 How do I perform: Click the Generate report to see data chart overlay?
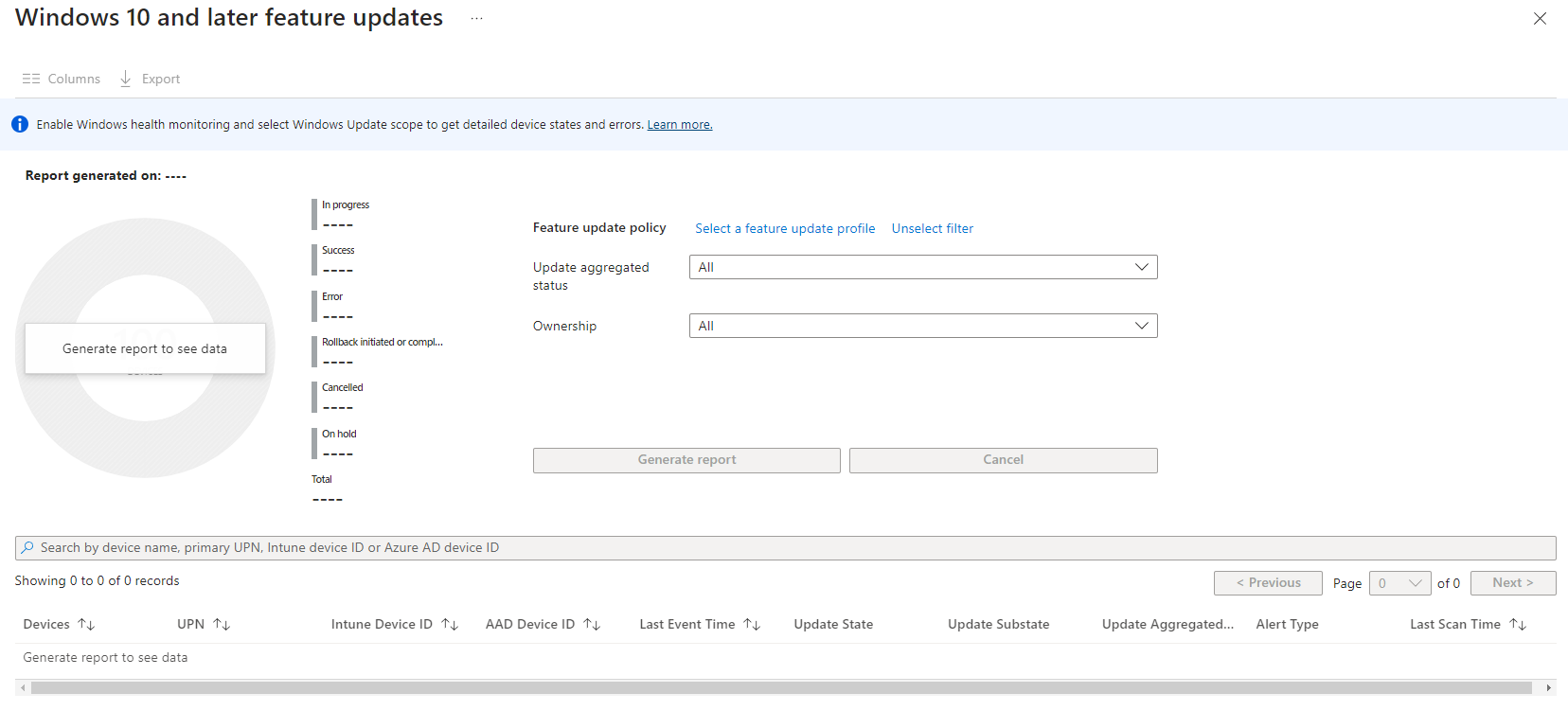[145, 348]
